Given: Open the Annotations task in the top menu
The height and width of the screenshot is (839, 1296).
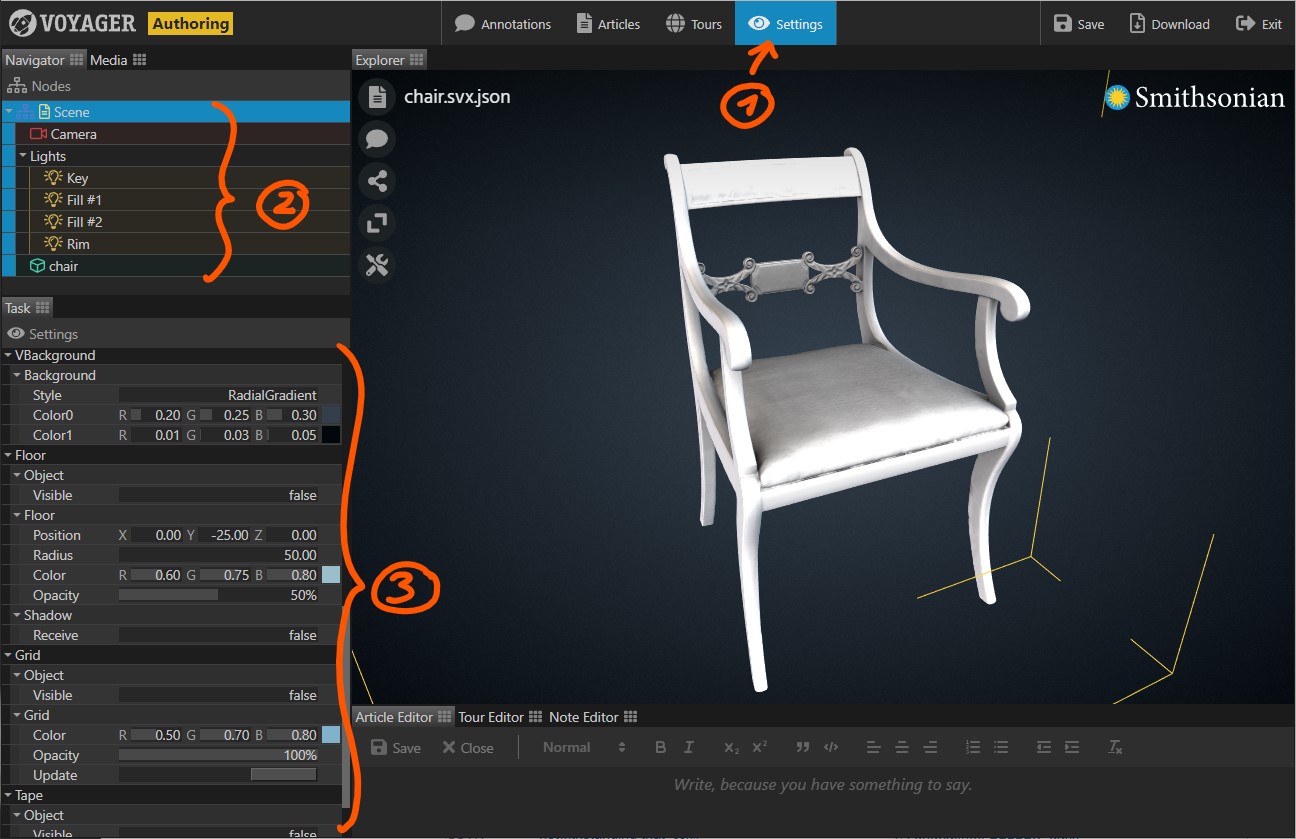Looking at the screenshot, I should pyautogui.click(x=503, y=24).
